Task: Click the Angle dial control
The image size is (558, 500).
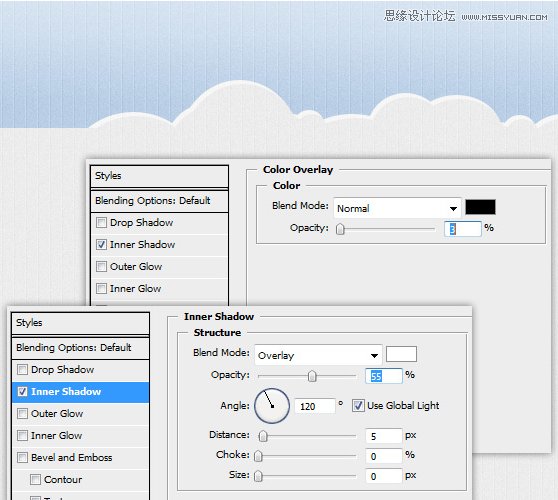Action: (272, 406)
